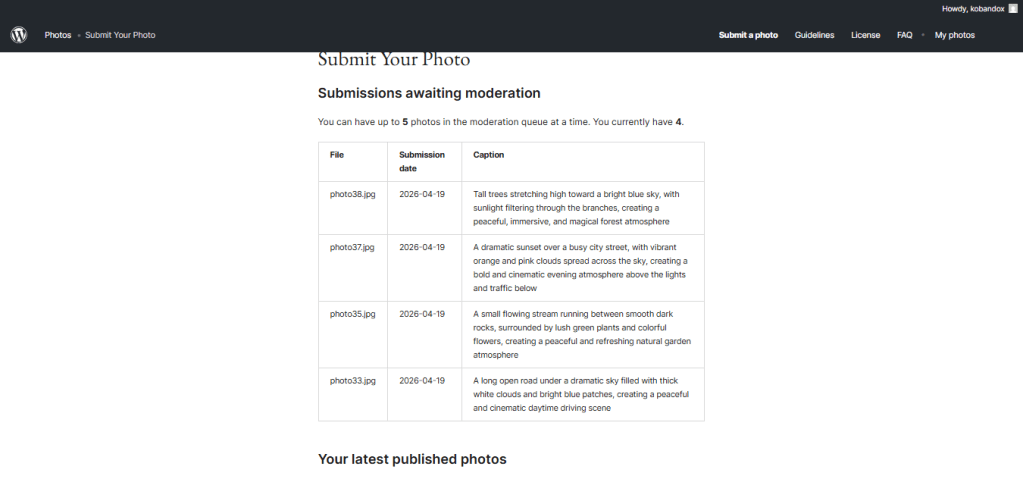1023x479 pixels.
Task: Open the My photos page
Action: (x=954, y=35)
